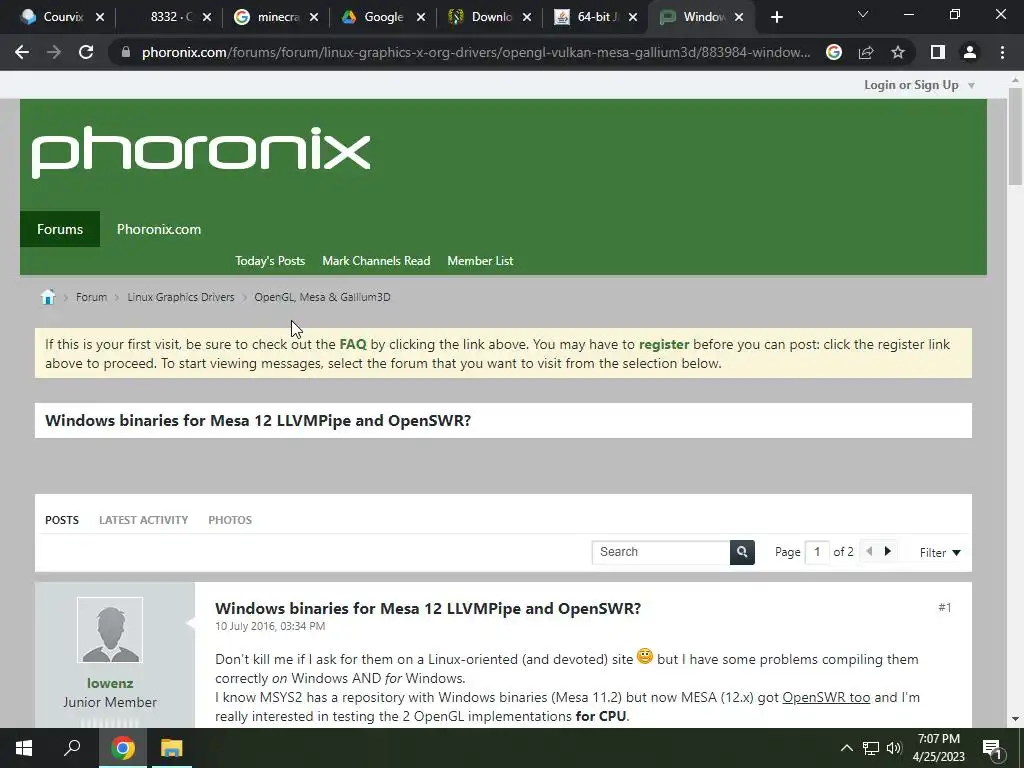Select the PHOTOS tab
This screenshot has height=768, width=1024.
230,520
